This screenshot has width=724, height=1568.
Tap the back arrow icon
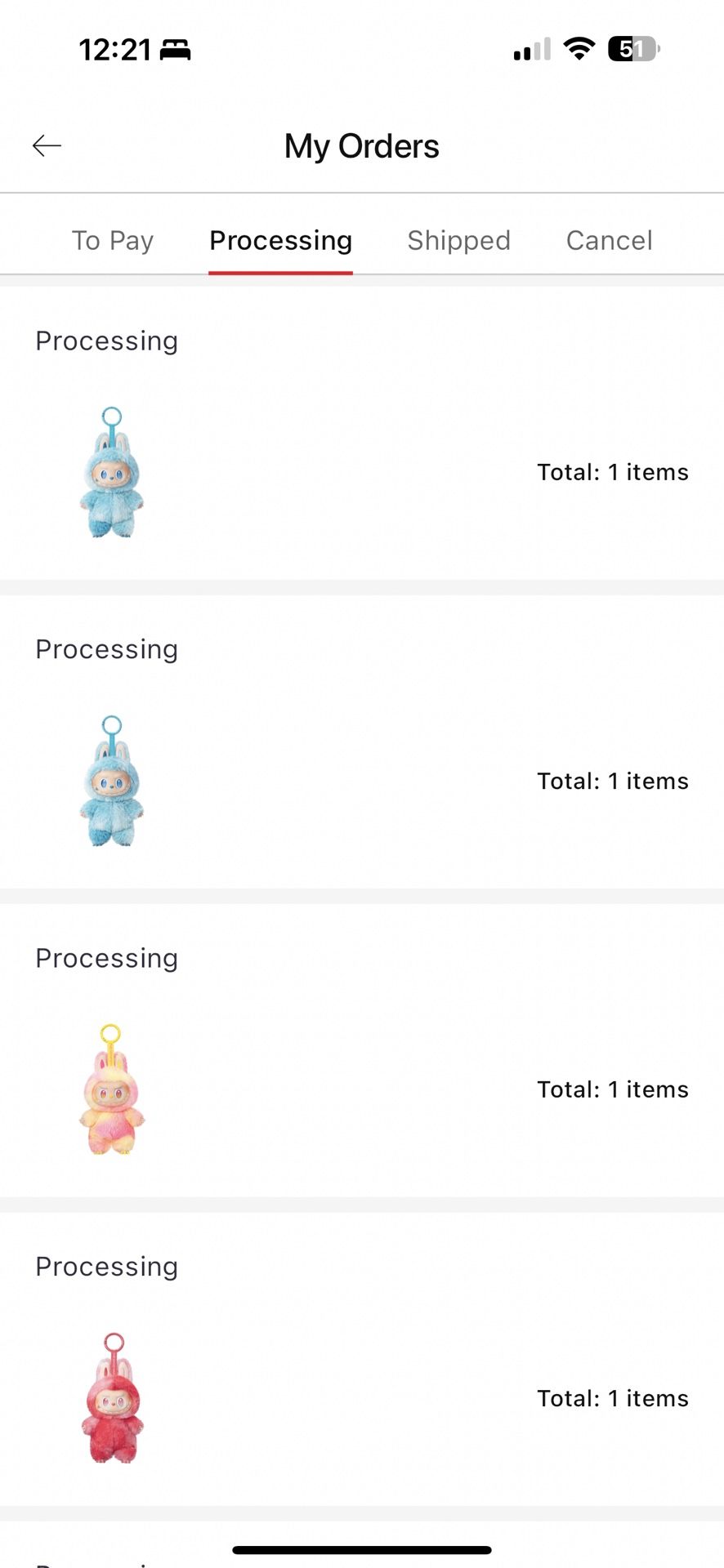[47, 146]
